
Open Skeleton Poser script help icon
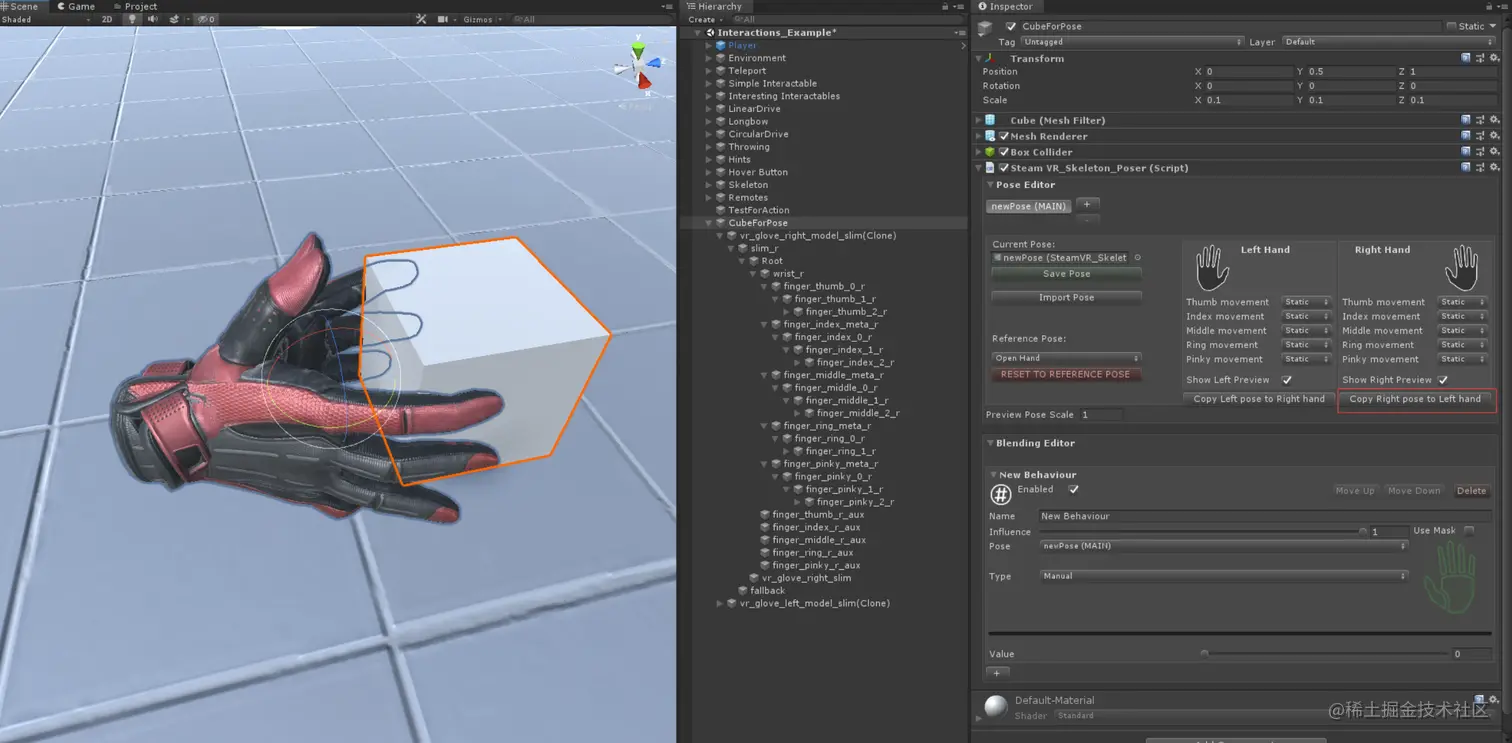(1466, 168)
